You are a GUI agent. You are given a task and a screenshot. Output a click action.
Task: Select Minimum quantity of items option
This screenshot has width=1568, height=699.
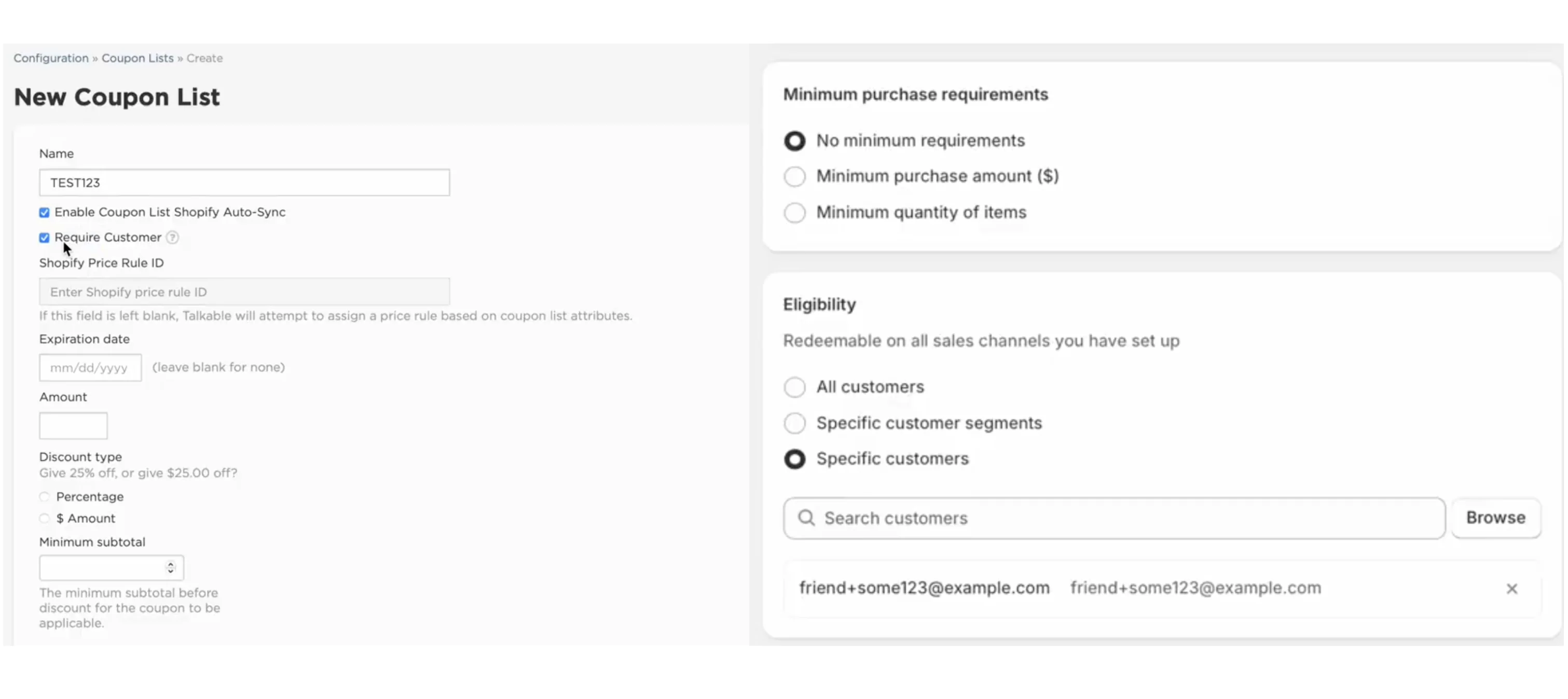794,213
